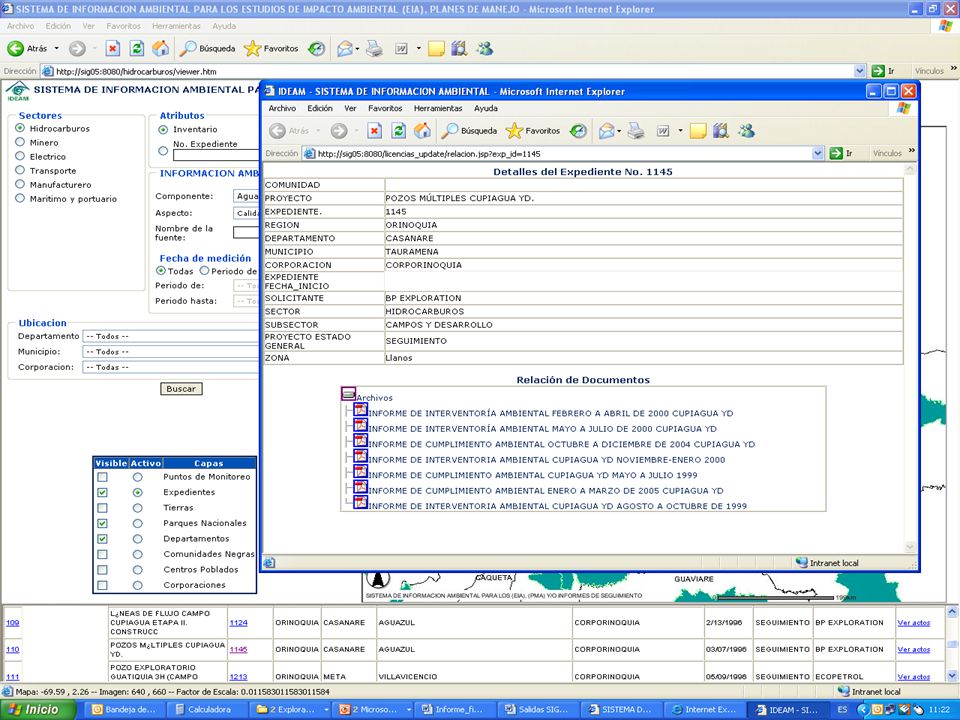Image resolution: width=960 pixels, height=720 pixels.
Task: Toggle Parques Nacionales visible checkbox
Action: [102, 523]
